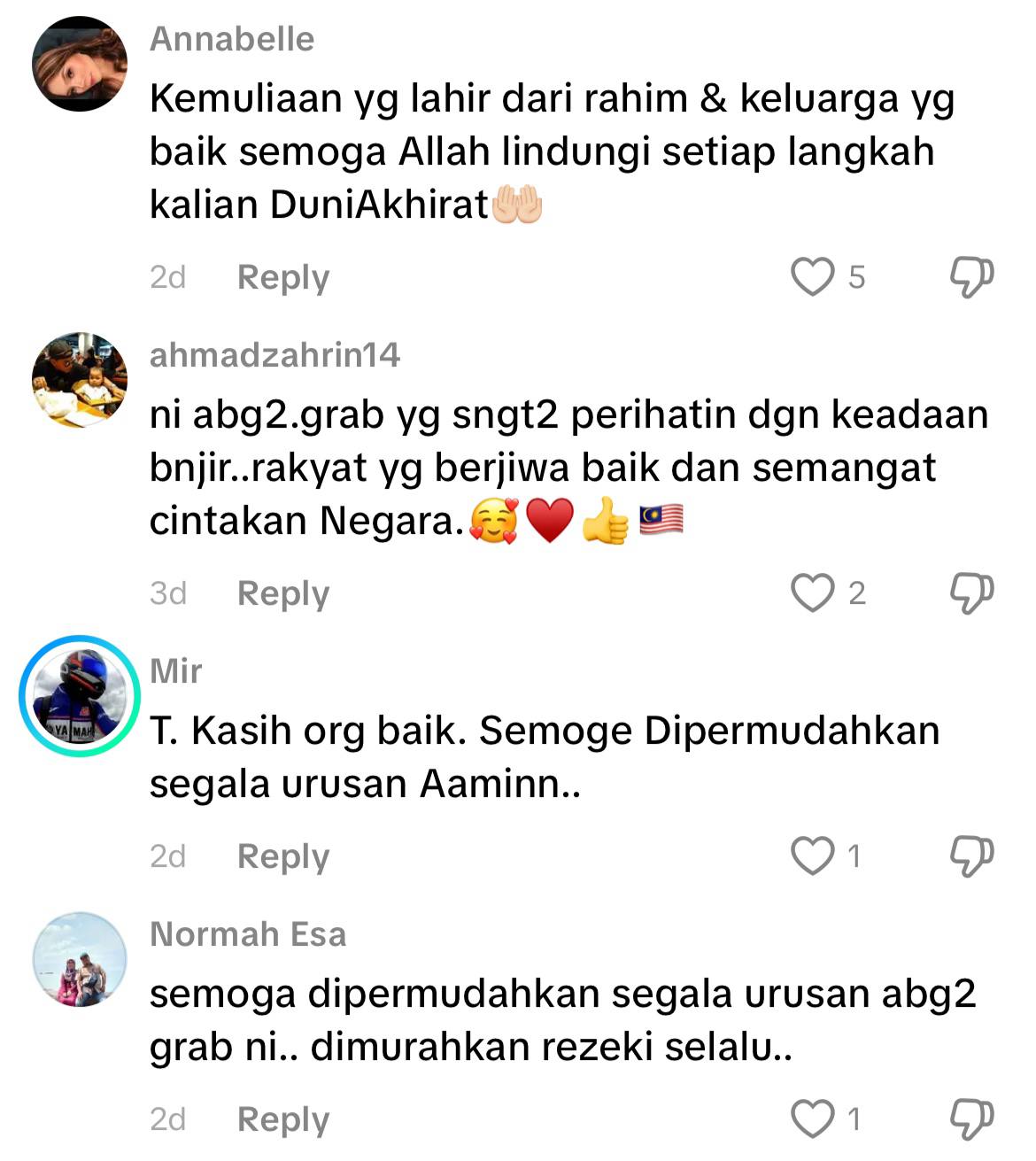1036x1161 pixels.
Task: Dislike Normah Esa's comment
Action: [971, 1119]
